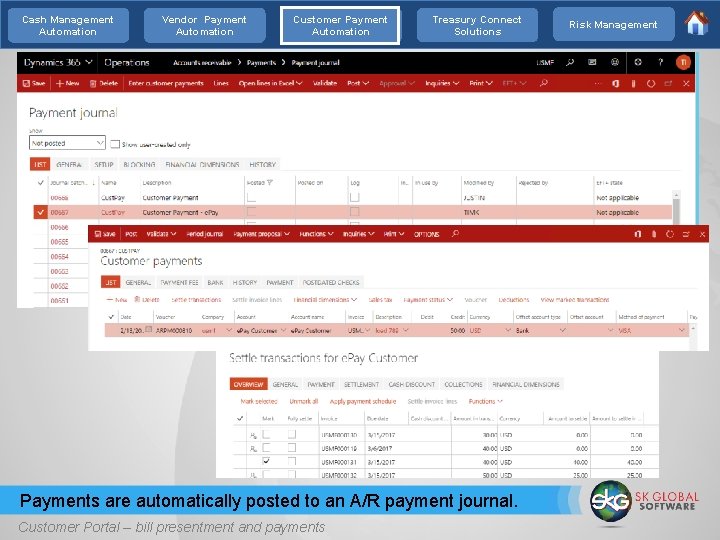Click Save in Customer payments toolbar
The image size is (720, 540).
pos(105,234)
